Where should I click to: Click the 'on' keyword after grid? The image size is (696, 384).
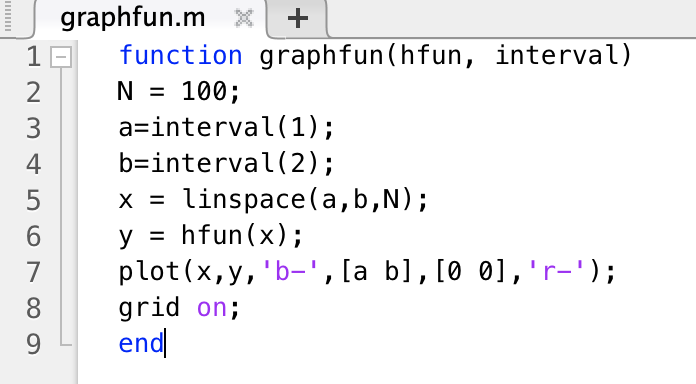coord(212,308)
